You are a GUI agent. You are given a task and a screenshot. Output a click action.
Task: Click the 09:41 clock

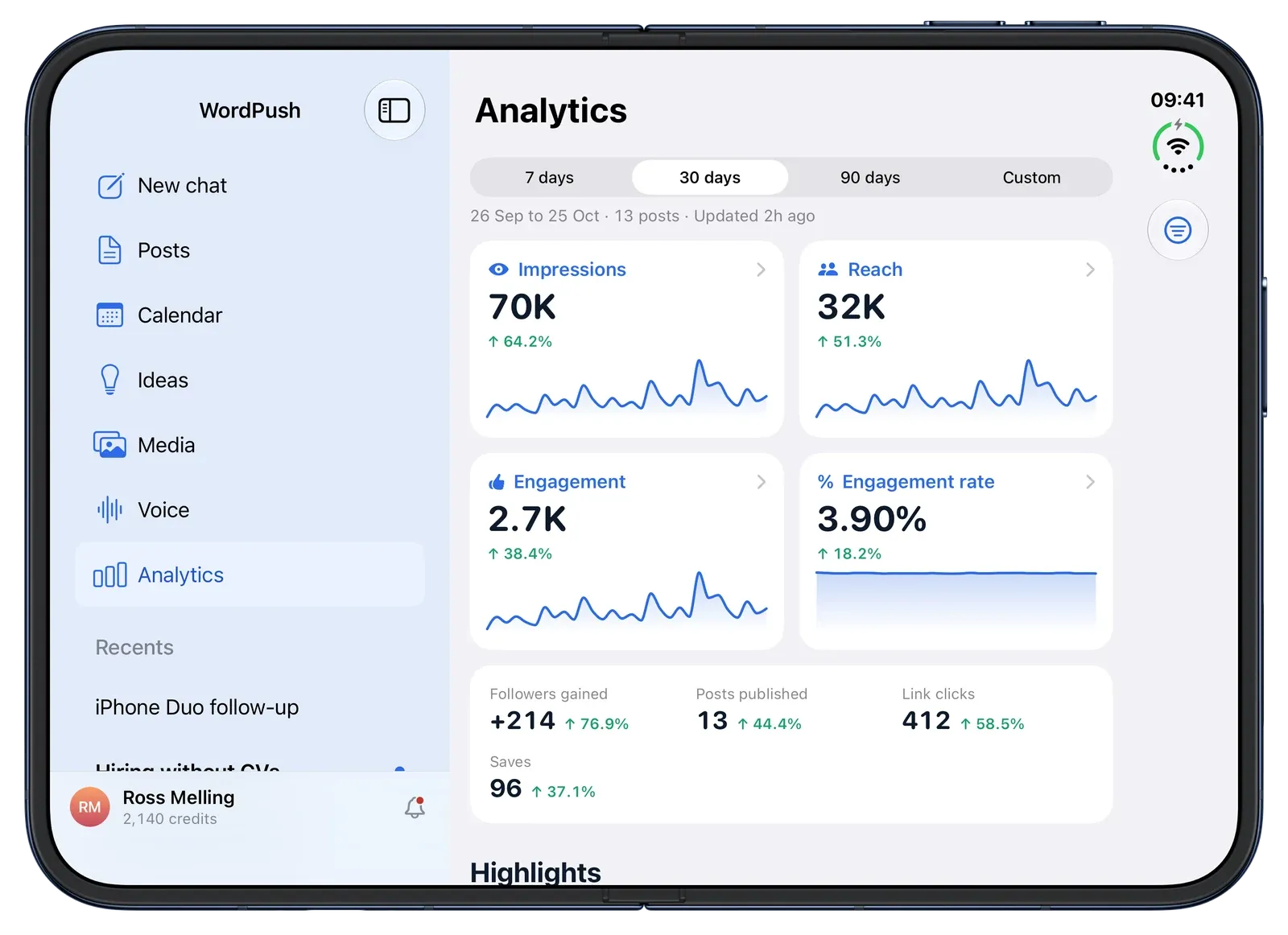[1178, 100]
